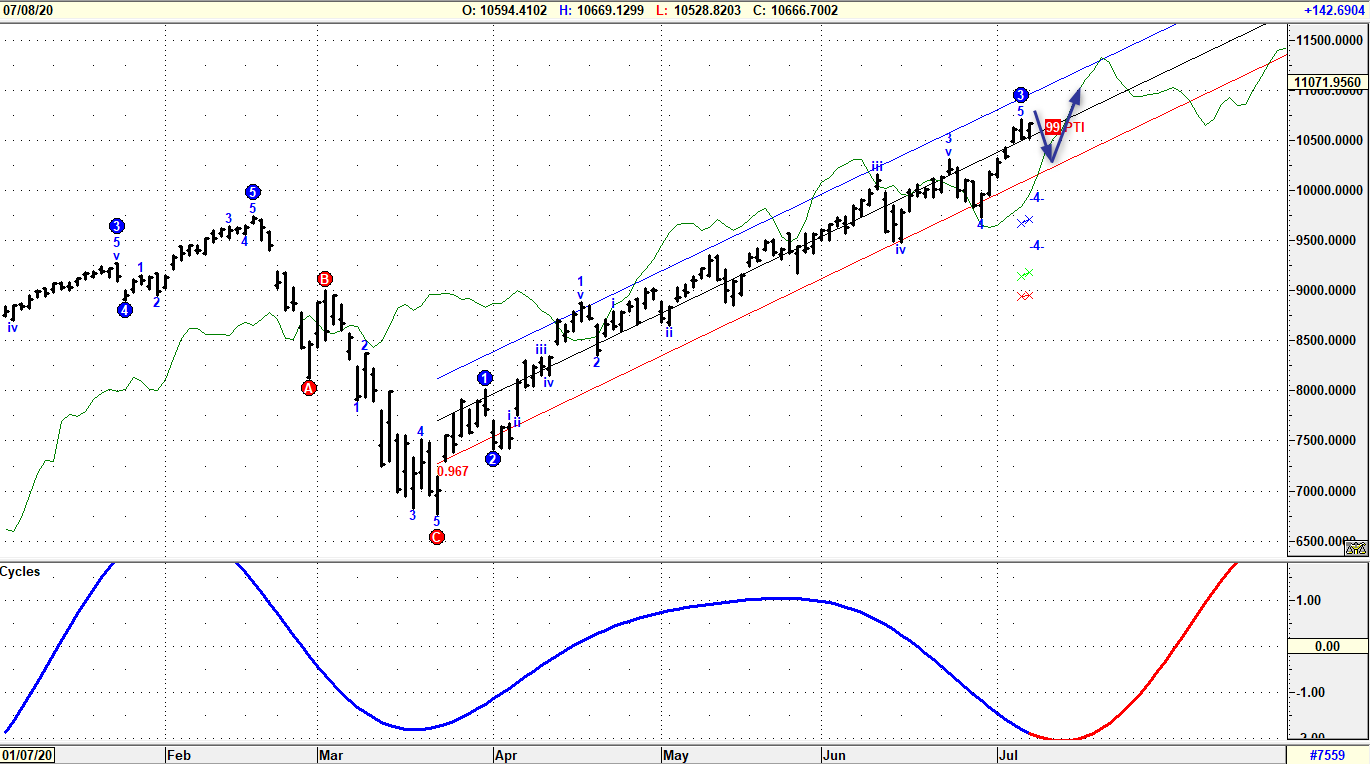Select the green X projection marker
The height and width of the screenshot is (764, 1370).
tap(1025, 274)
